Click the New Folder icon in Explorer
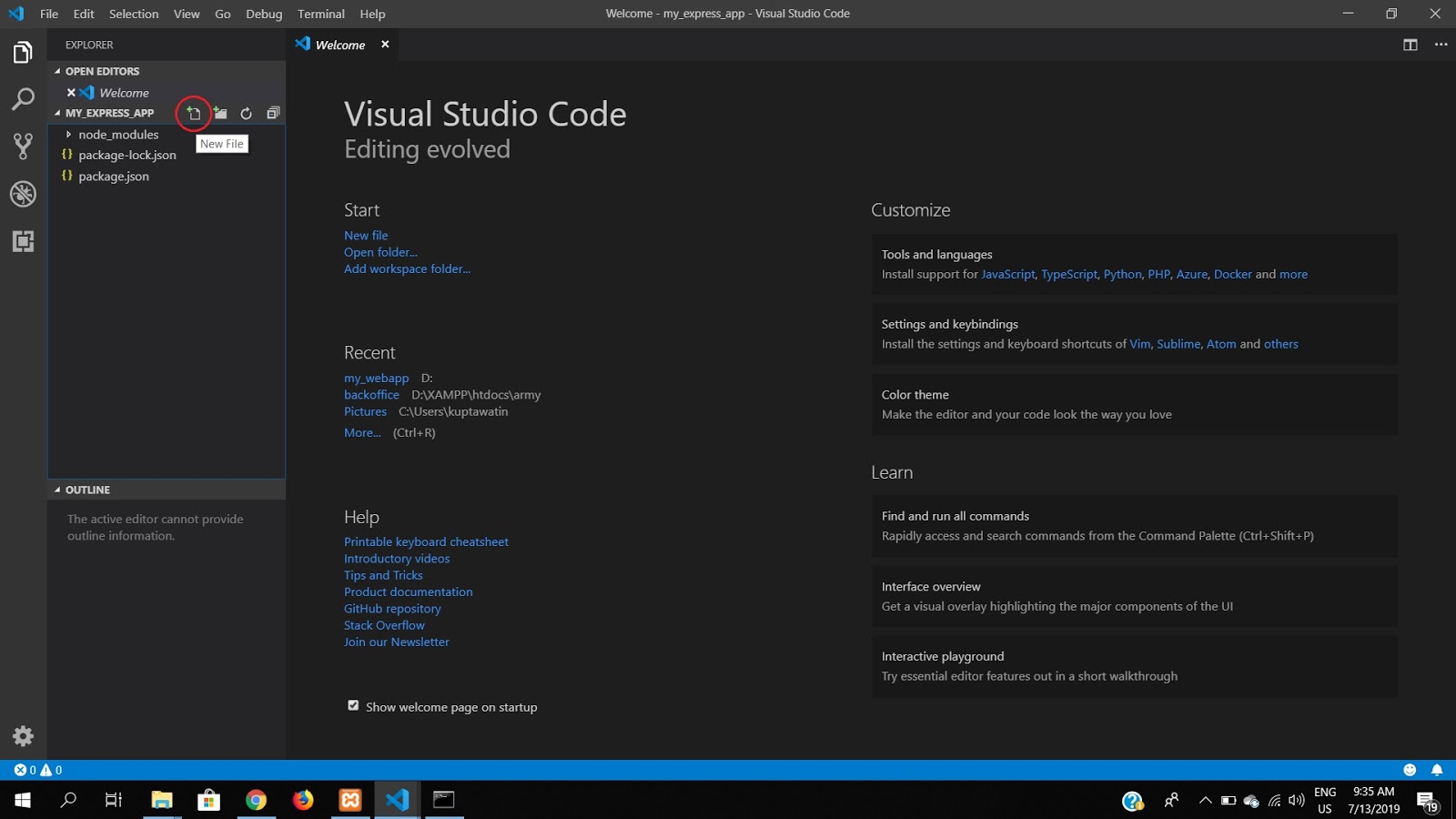This screenshot has width=1456, height=819. click(x=219, y=113)
